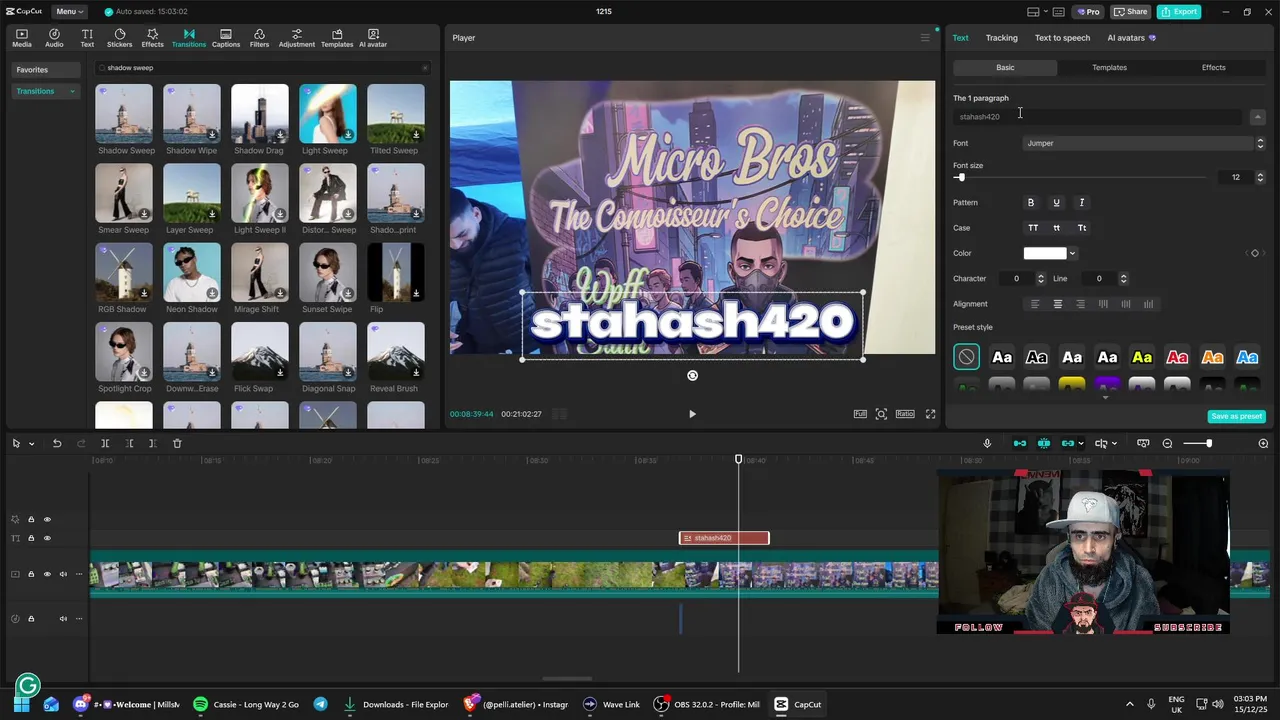Toggle visibility eye of text track
The height and width of the screenshot is (720, 1280).
coord(47,538)
